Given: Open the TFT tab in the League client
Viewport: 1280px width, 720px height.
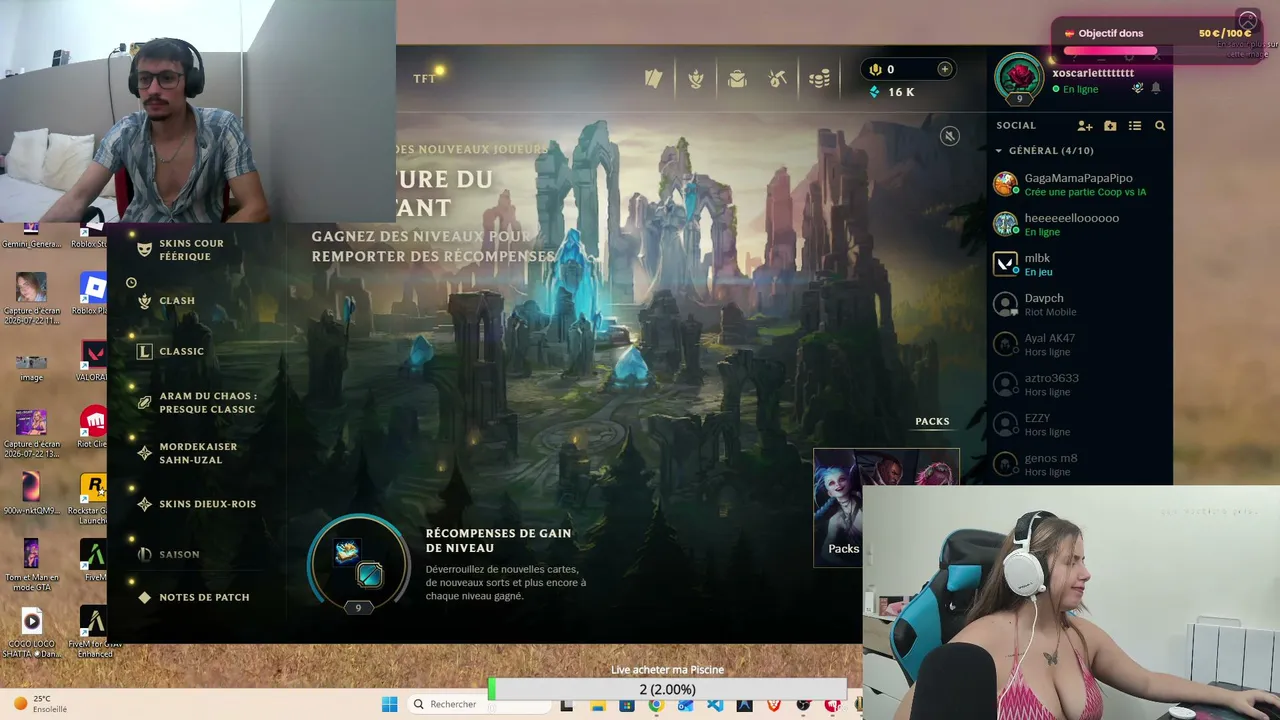Looking at the screenshot, I should [x=424, y=78].
